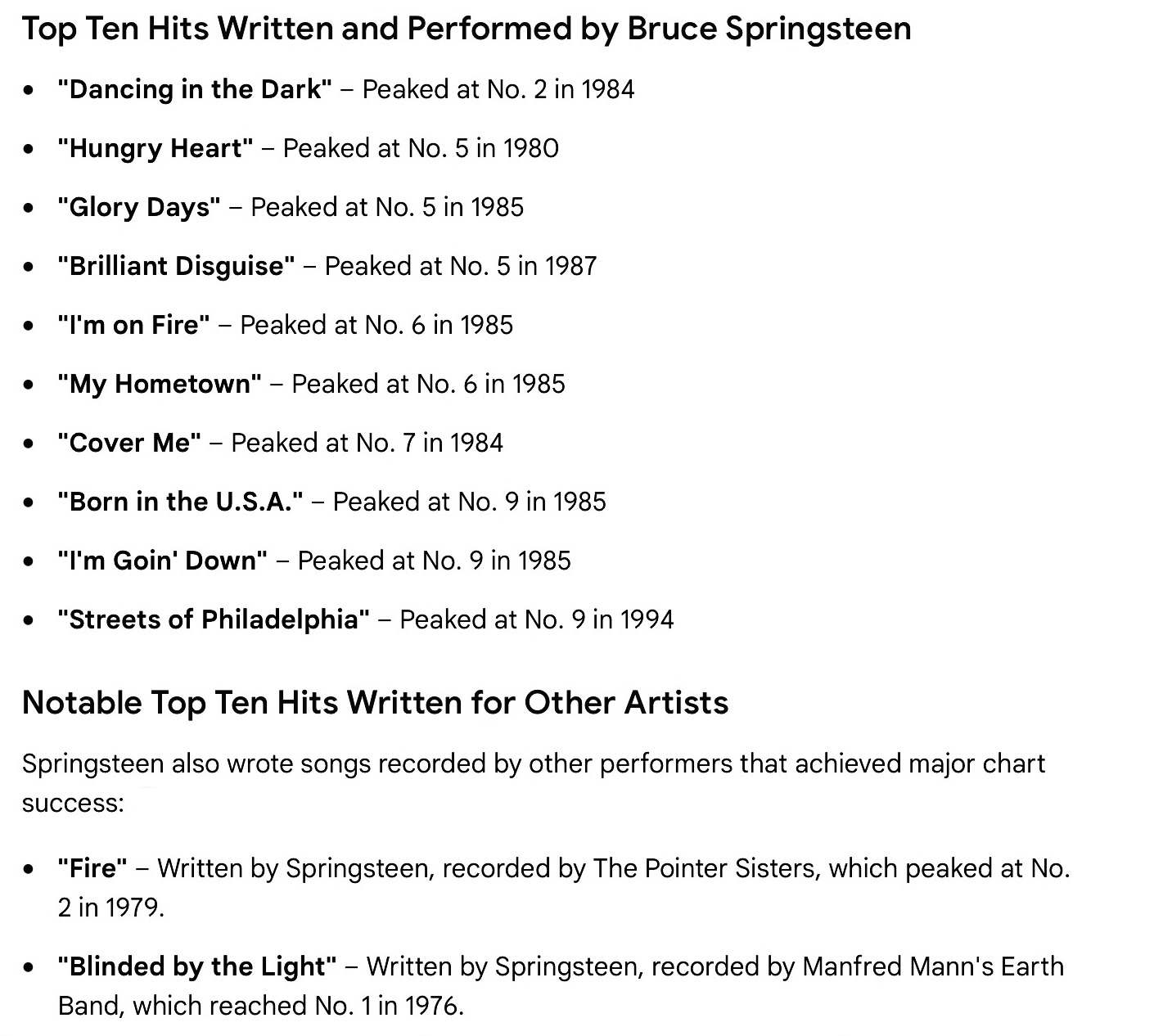Click the "Fire" song title entry
Image resolution: width=1172 pixels, height=1036 pixels.
[92, 868]
